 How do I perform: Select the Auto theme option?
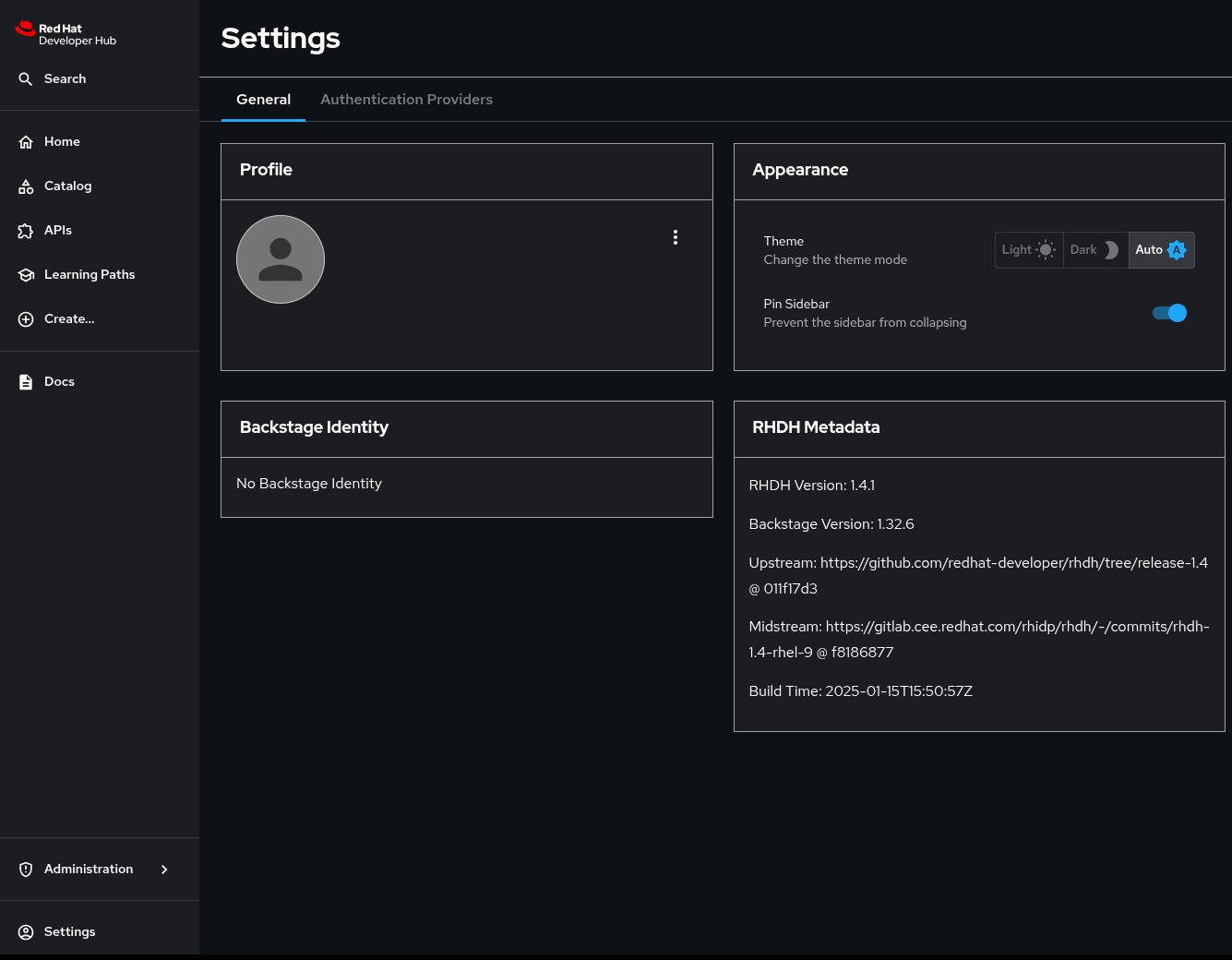click(x=1160, y=250)
